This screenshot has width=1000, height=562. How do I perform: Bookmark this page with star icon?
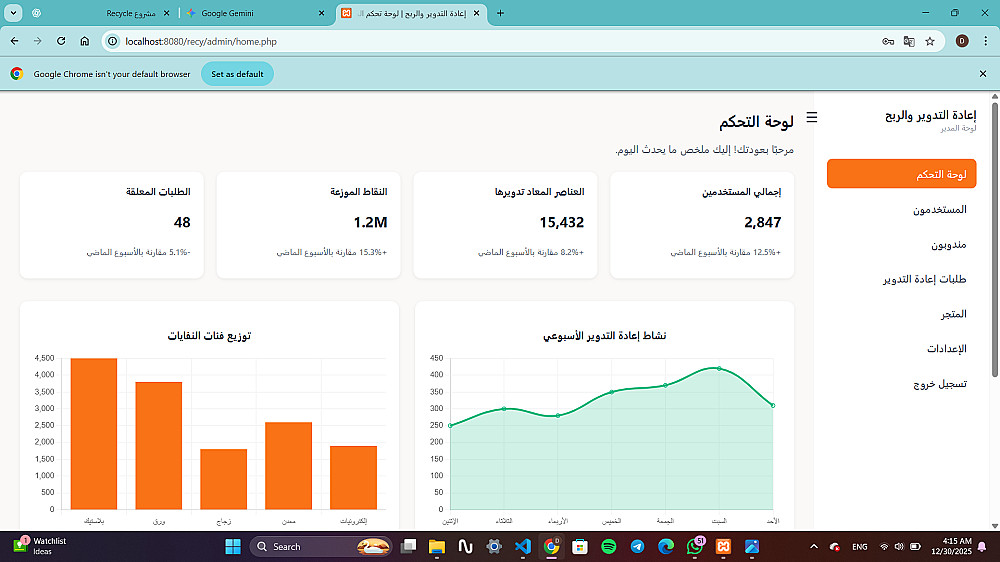(x=930, y=41)
